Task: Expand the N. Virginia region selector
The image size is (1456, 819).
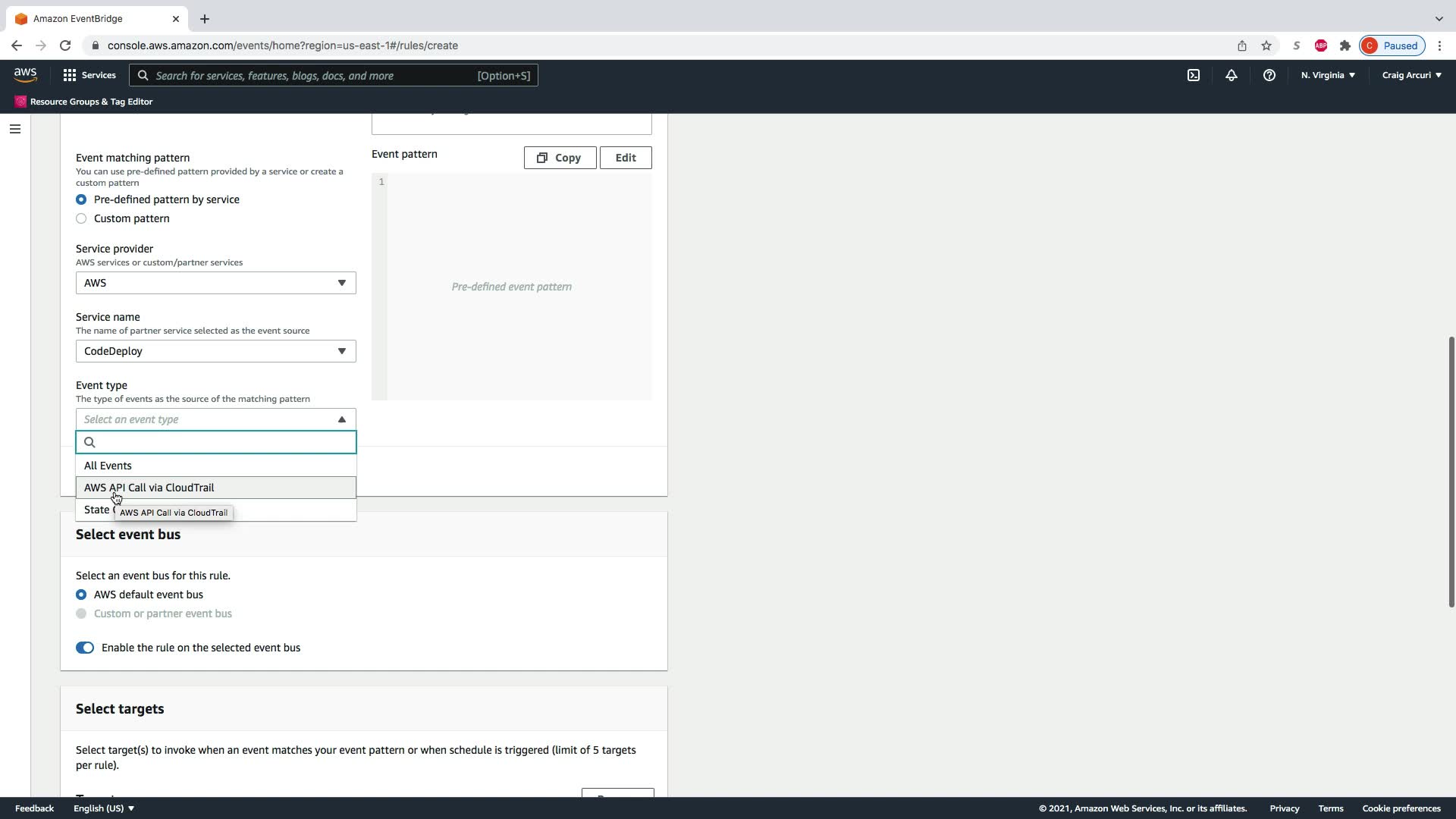Action: (x=1327, y=75)
